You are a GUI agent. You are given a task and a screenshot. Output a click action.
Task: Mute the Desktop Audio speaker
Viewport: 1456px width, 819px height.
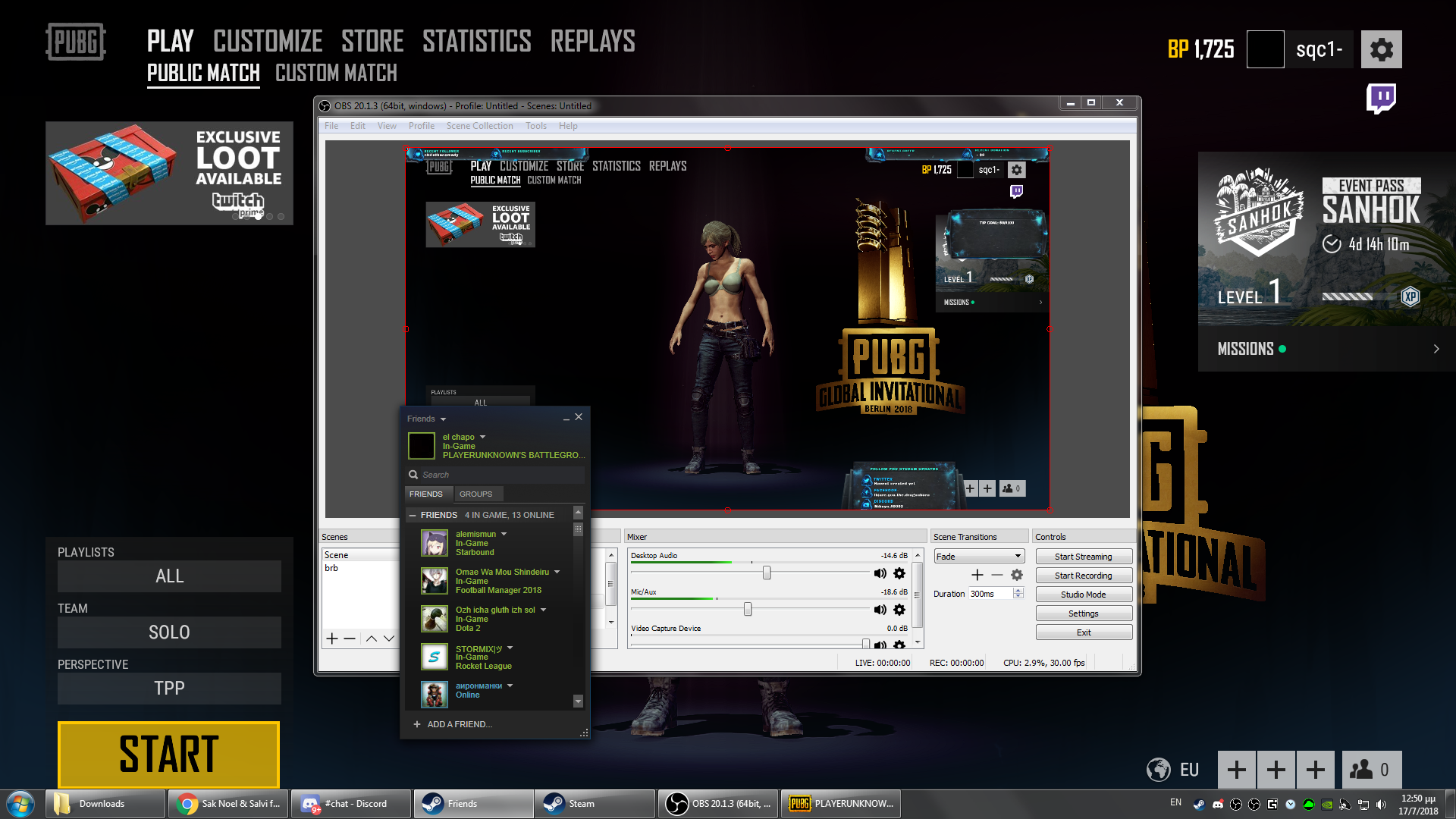pos(880,573)
